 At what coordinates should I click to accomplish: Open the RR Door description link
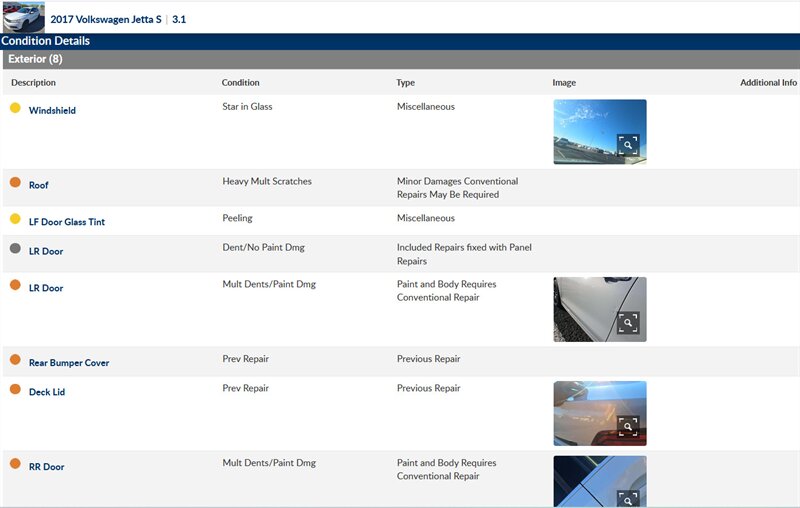point(46,467)
